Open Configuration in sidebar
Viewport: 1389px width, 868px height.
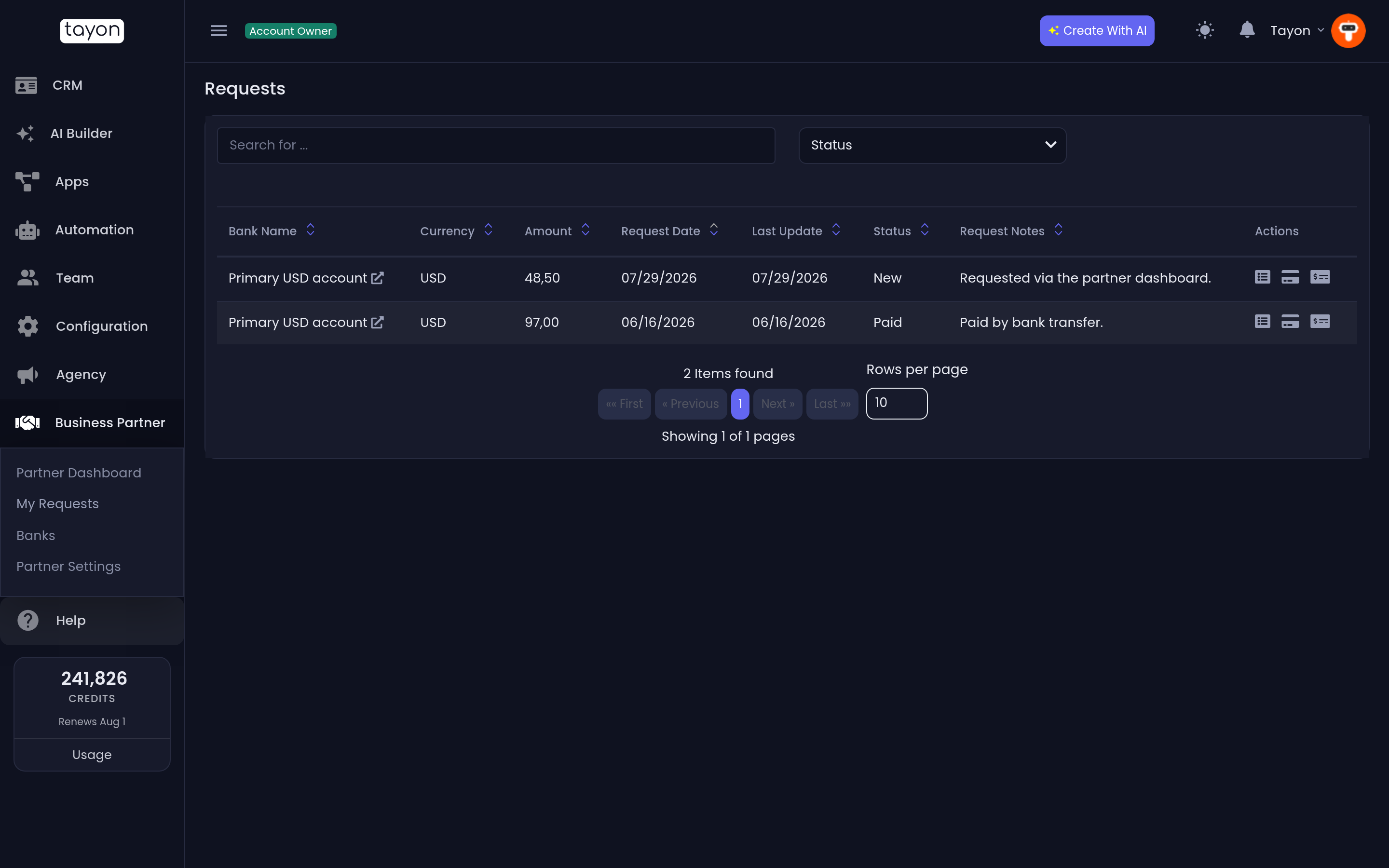pos(92,326)
